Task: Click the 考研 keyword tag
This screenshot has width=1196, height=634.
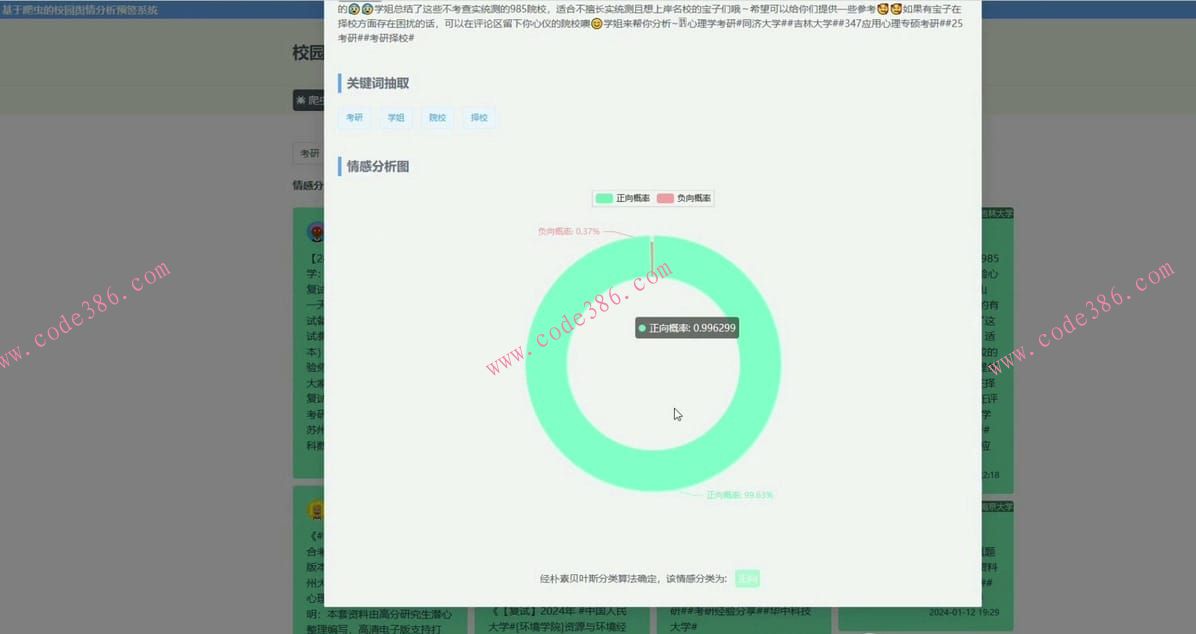Action: pyautogui.click(x=355, y=117)
